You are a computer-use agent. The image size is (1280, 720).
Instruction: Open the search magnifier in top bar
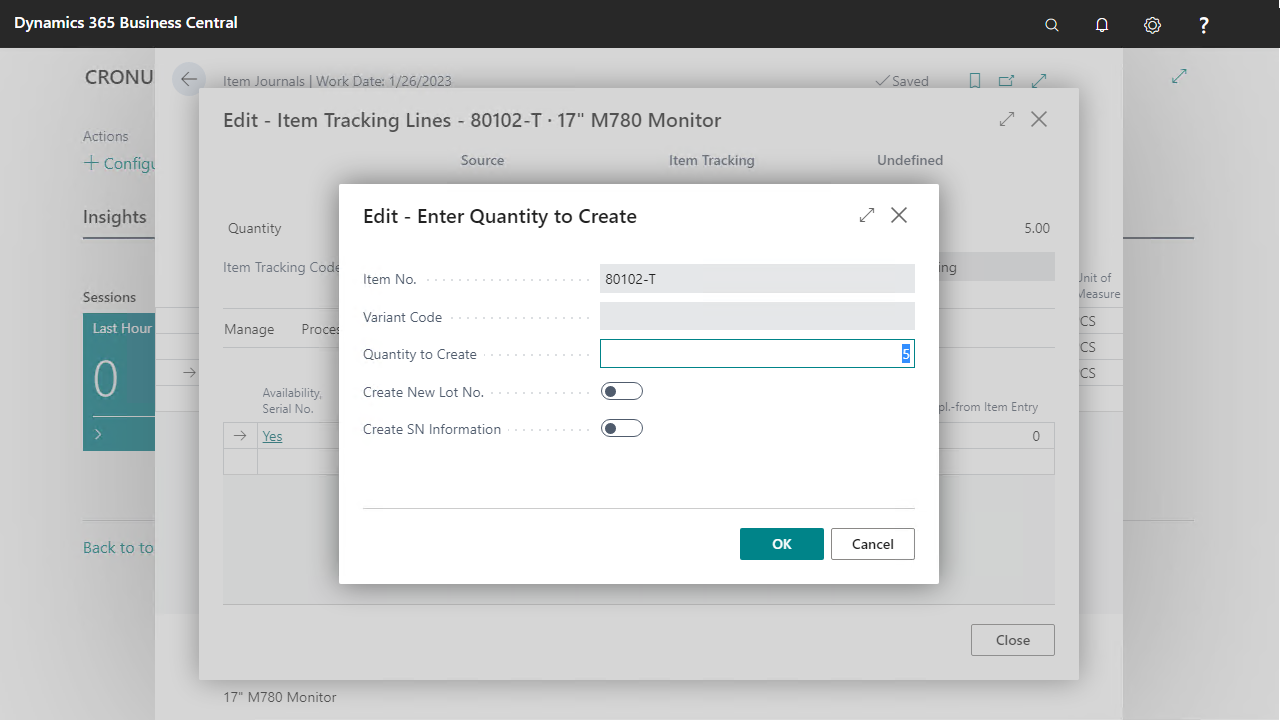(1051, 25)
